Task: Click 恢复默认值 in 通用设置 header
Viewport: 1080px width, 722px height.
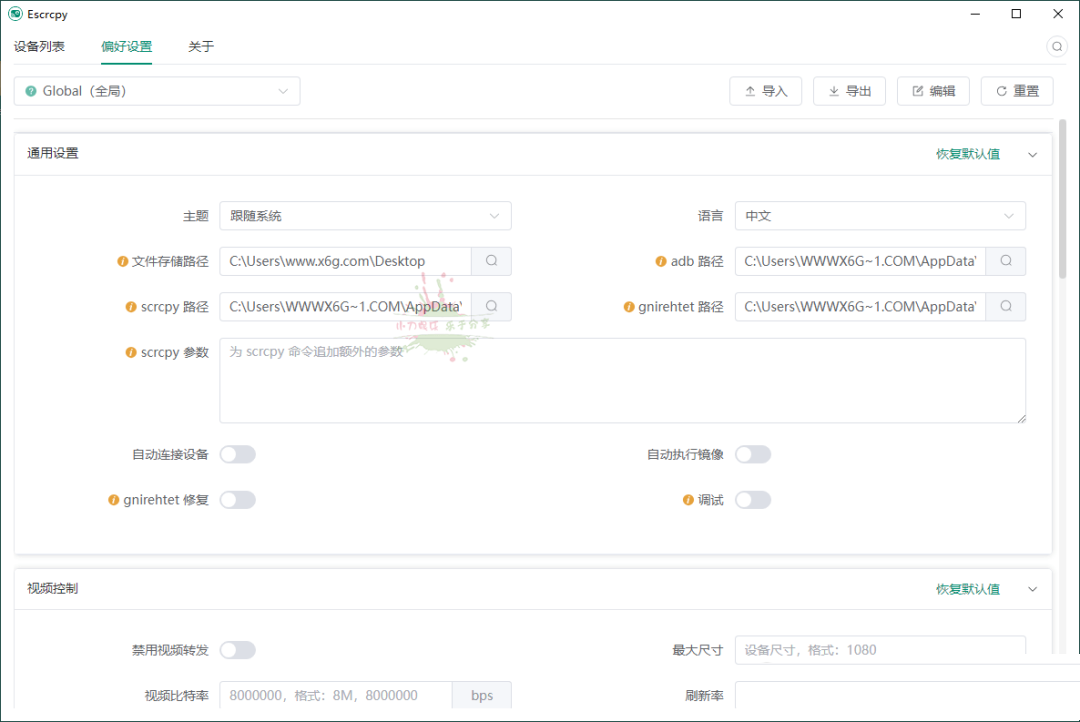Action: click(968, 154)
